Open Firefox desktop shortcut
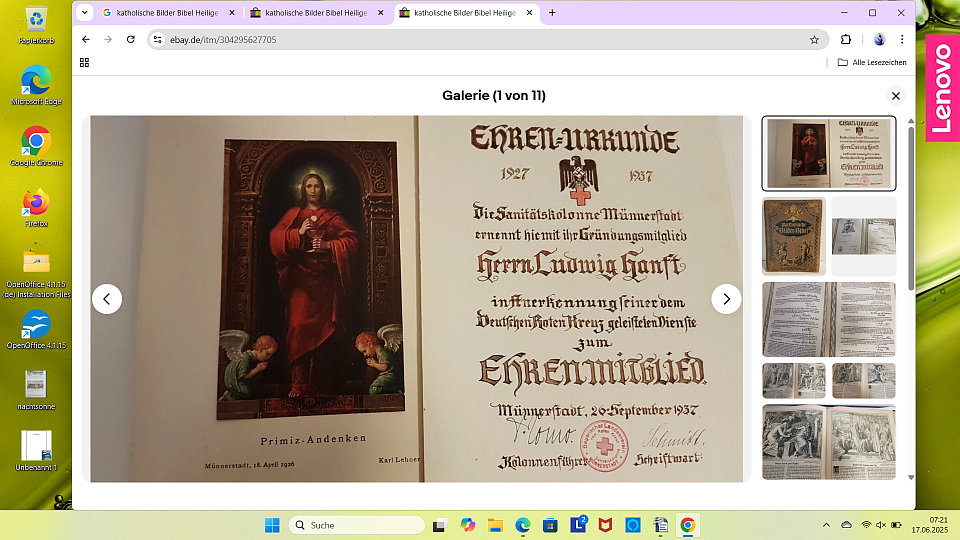 [36, 208]
